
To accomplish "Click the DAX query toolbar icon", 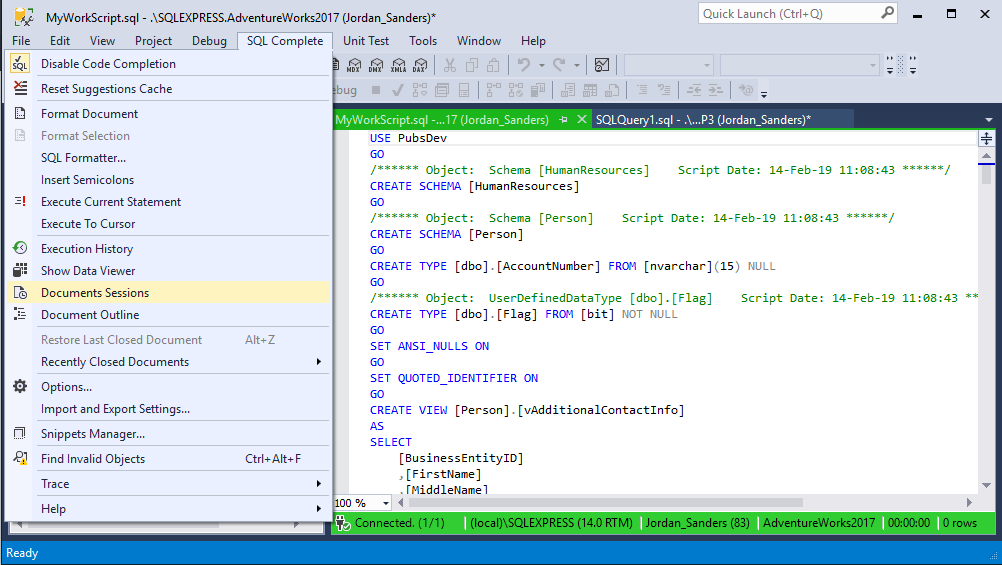I will [x=420, y=65].
